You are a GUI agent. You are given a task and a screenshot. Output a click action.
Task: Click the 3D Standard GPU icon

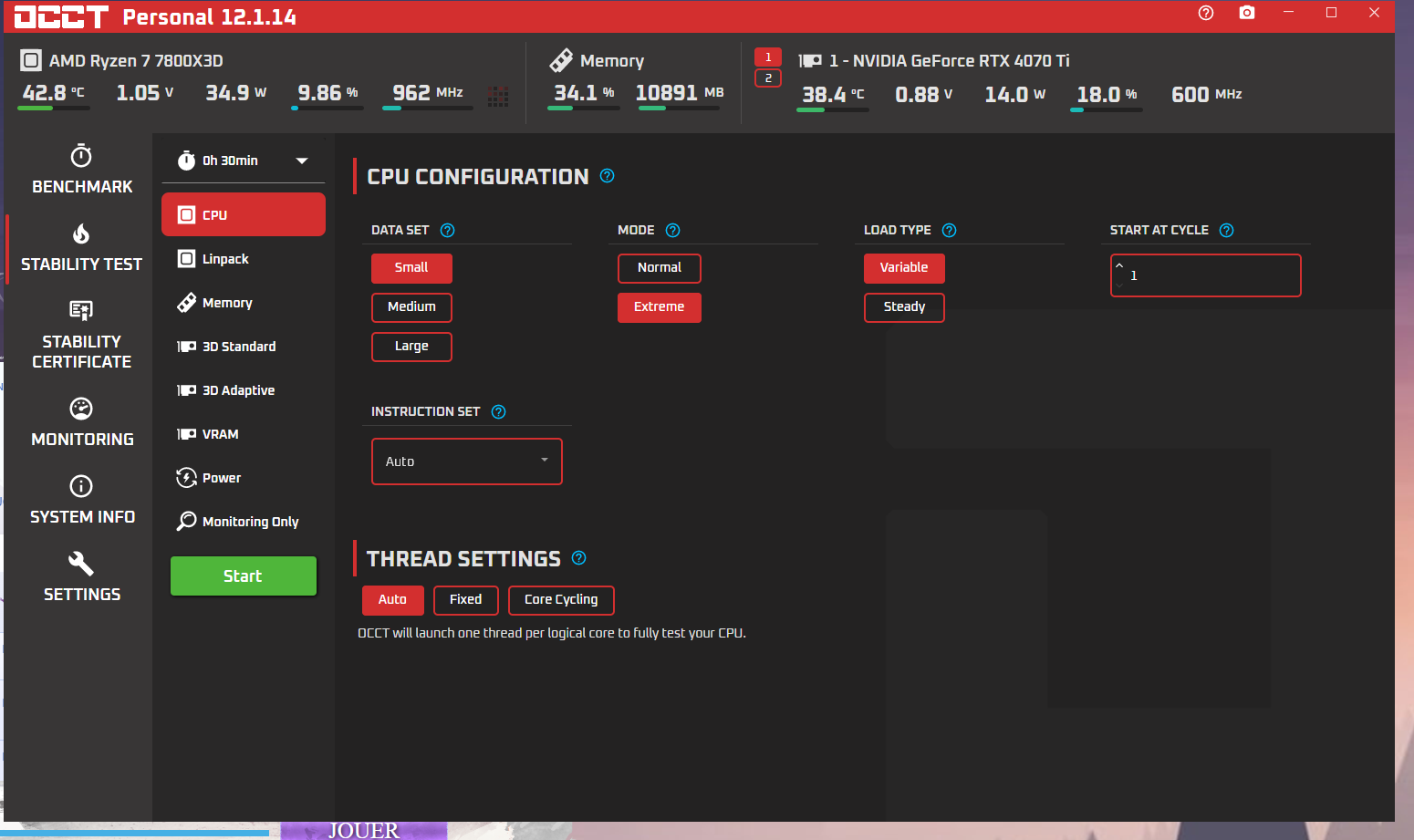point(186,347)
